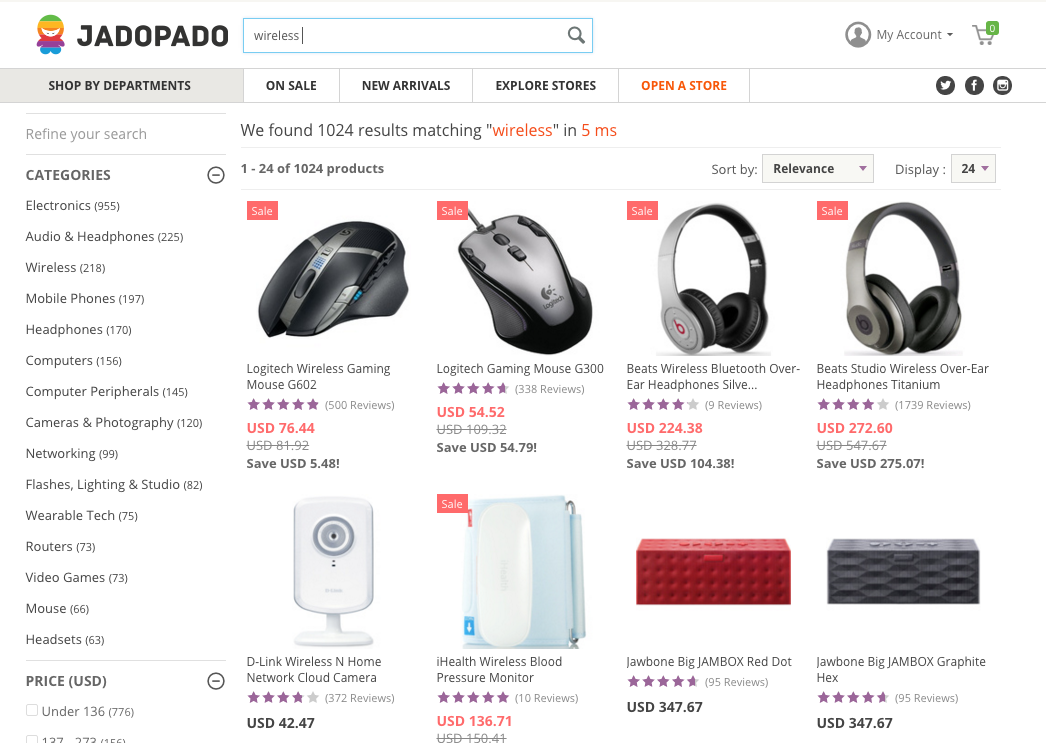Image resolution: width=1046 pixels, height=743 pixels.
Task: Open the Display 24 dropdown
Action: 973,169
